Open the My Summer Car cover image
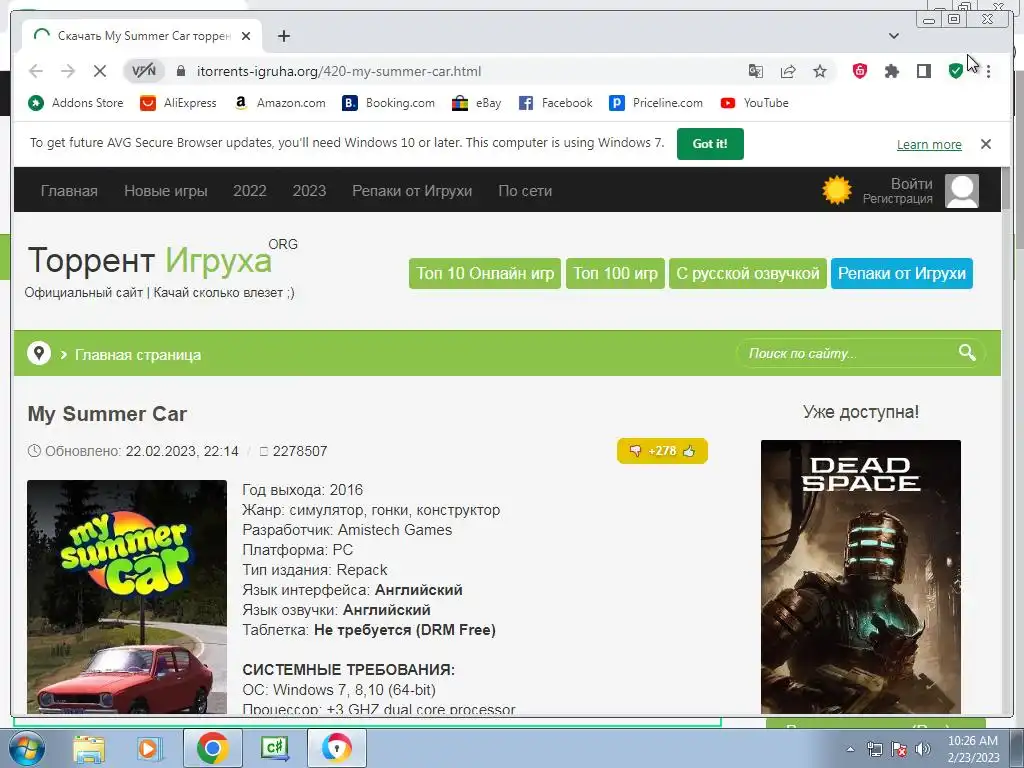This screenshot has width=1024, height=768. pos(127,596)
